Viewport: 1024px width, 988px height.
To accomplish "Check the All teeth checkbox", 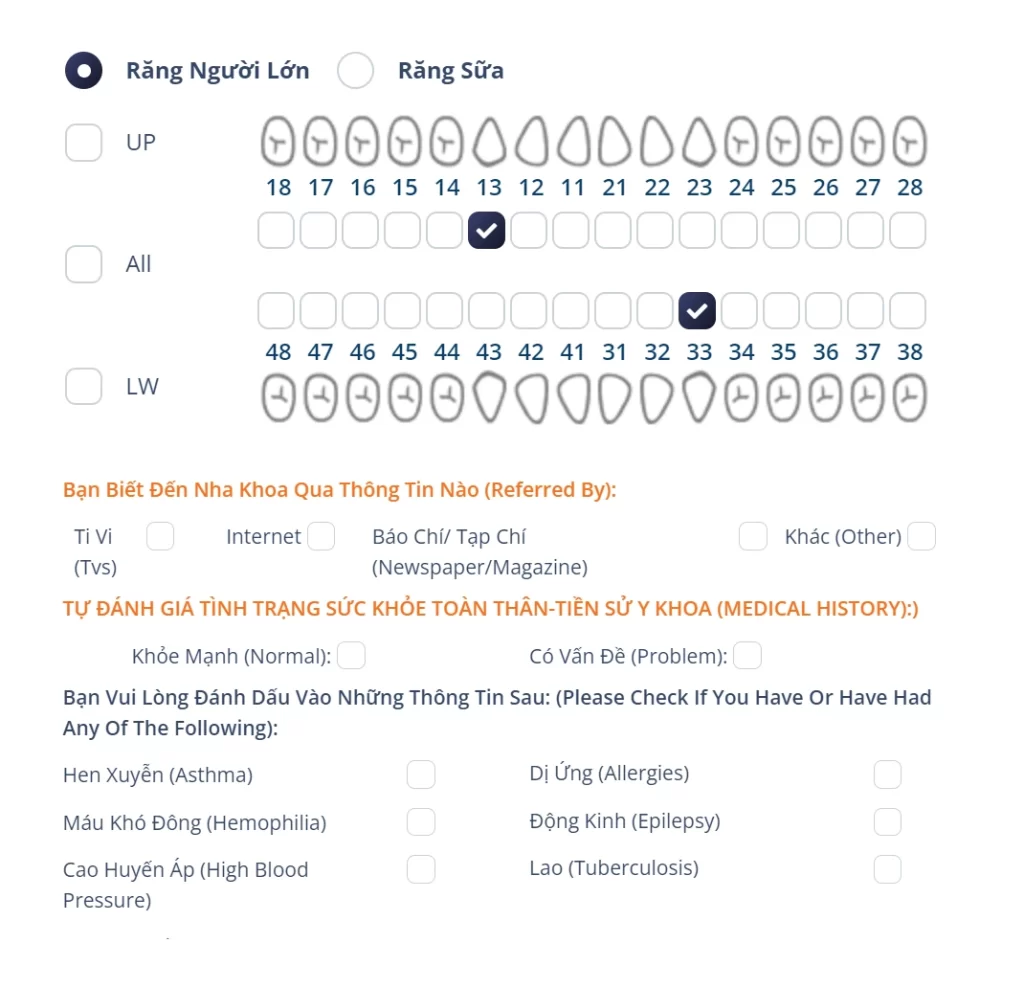I will click(x=84, y=264).
